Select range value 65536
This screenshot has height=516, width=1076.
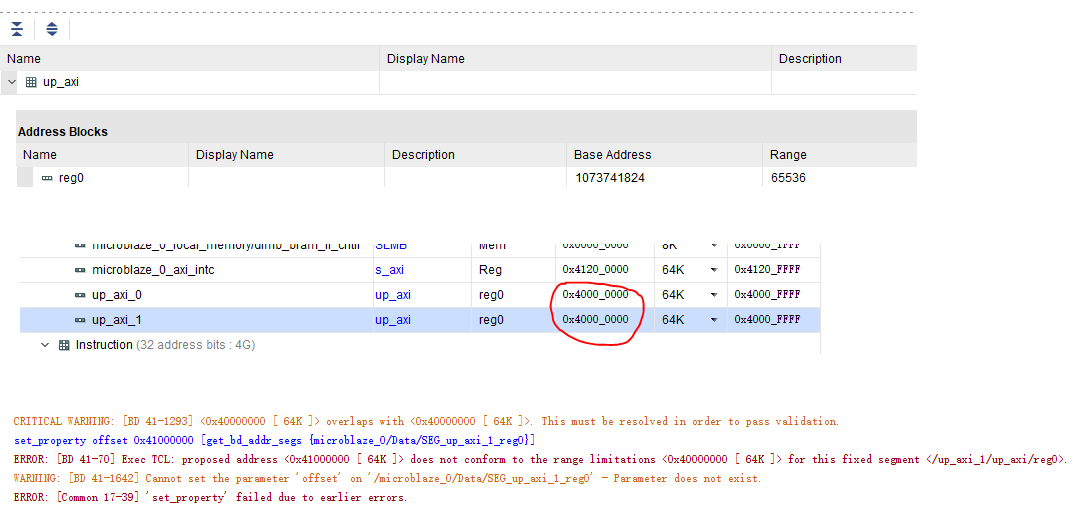click(x=787, y=178)
